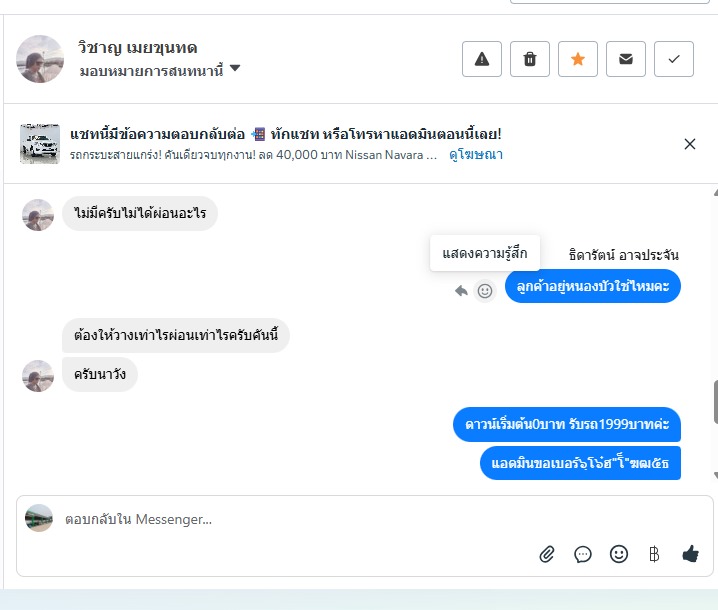The width and height of the screenshot is (718, 610).
Task: Mark conversation as spam with warning icon
Action: [x=482, y=59]
